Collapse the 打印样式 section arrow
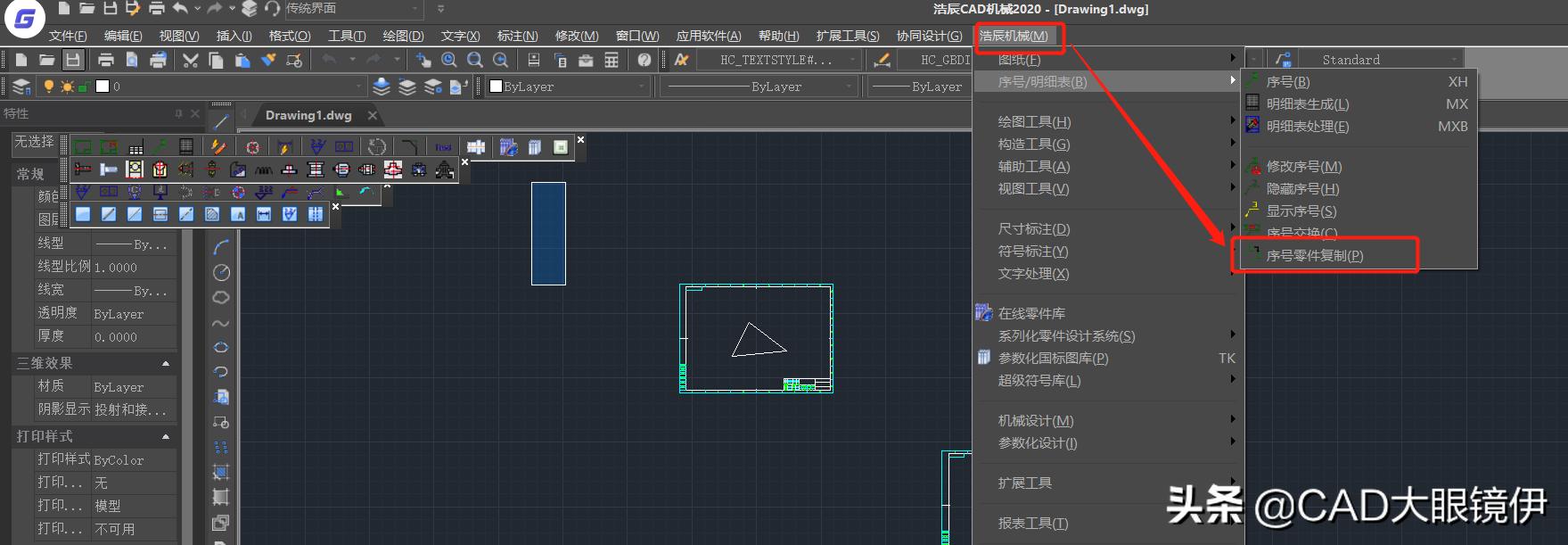Screen dimensions: 1568x545 pos(166,436)
